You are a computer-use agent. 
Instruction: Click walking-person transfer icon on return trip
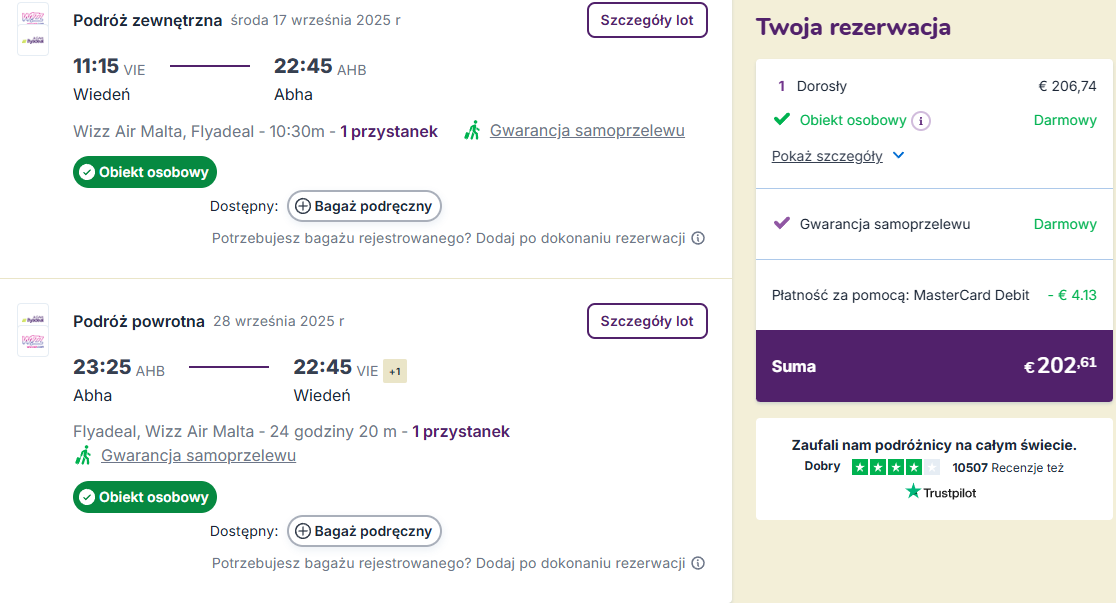[83, 455]
